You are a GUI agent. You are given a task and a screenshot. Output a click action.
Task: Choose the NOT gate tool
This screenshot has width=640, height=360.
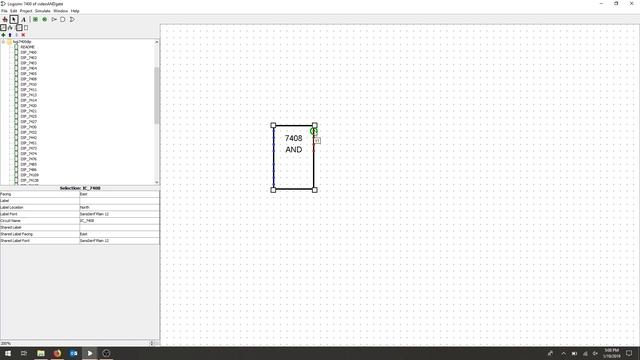click(54, 19)
